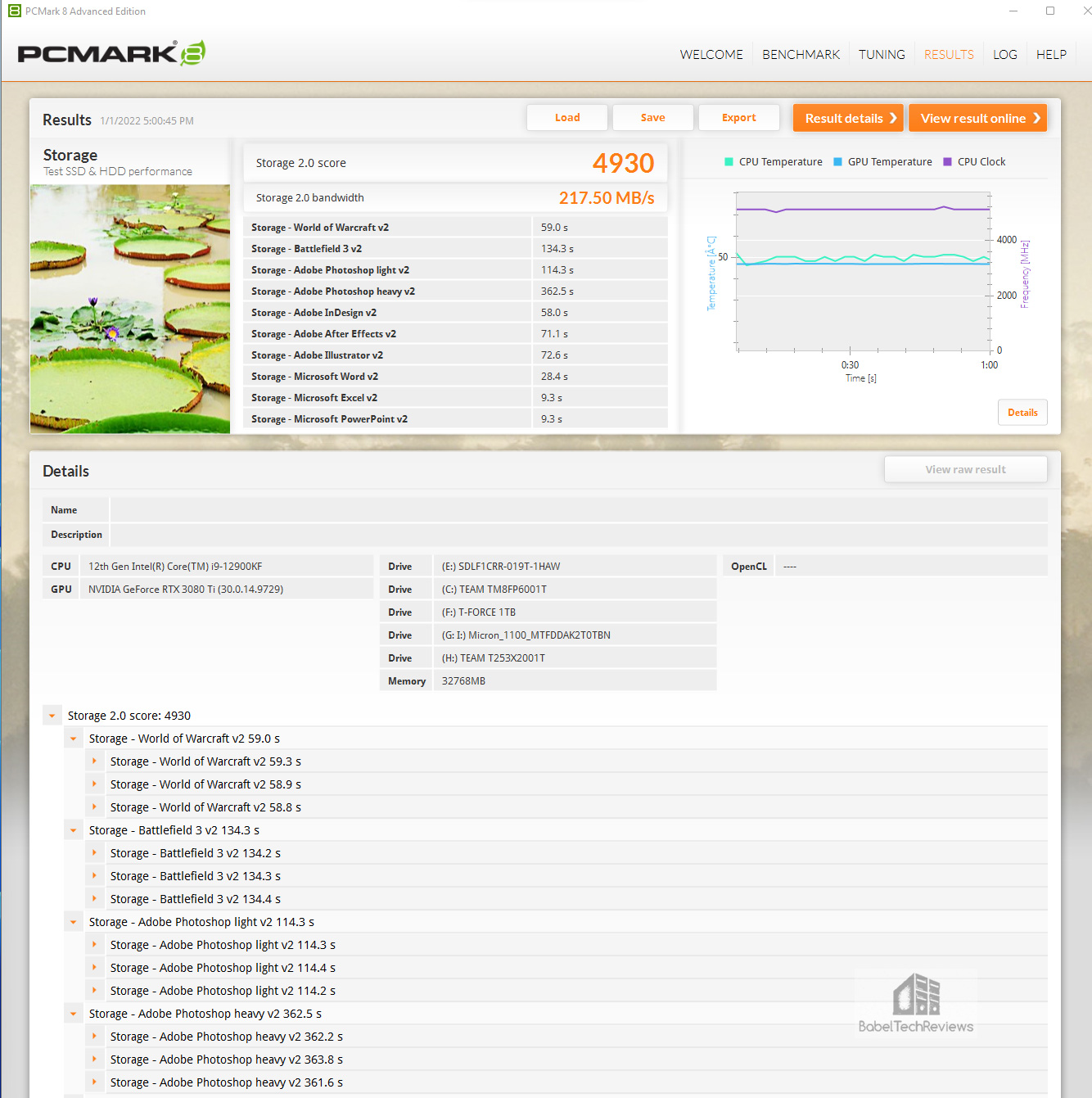Screen dimensions: 1092x1098
Task: Click the GPU Temperature legend swatch
Action: pos(837,162)
